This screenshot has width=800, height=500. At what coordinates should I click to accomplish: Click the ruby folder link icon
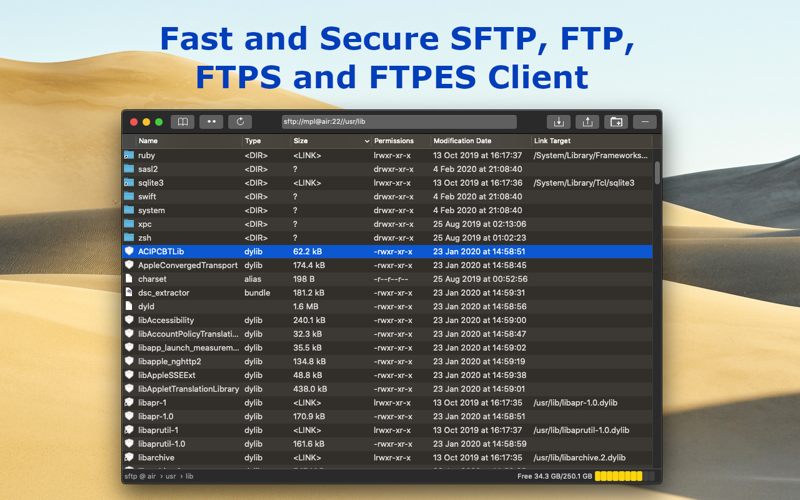(129, 155)
